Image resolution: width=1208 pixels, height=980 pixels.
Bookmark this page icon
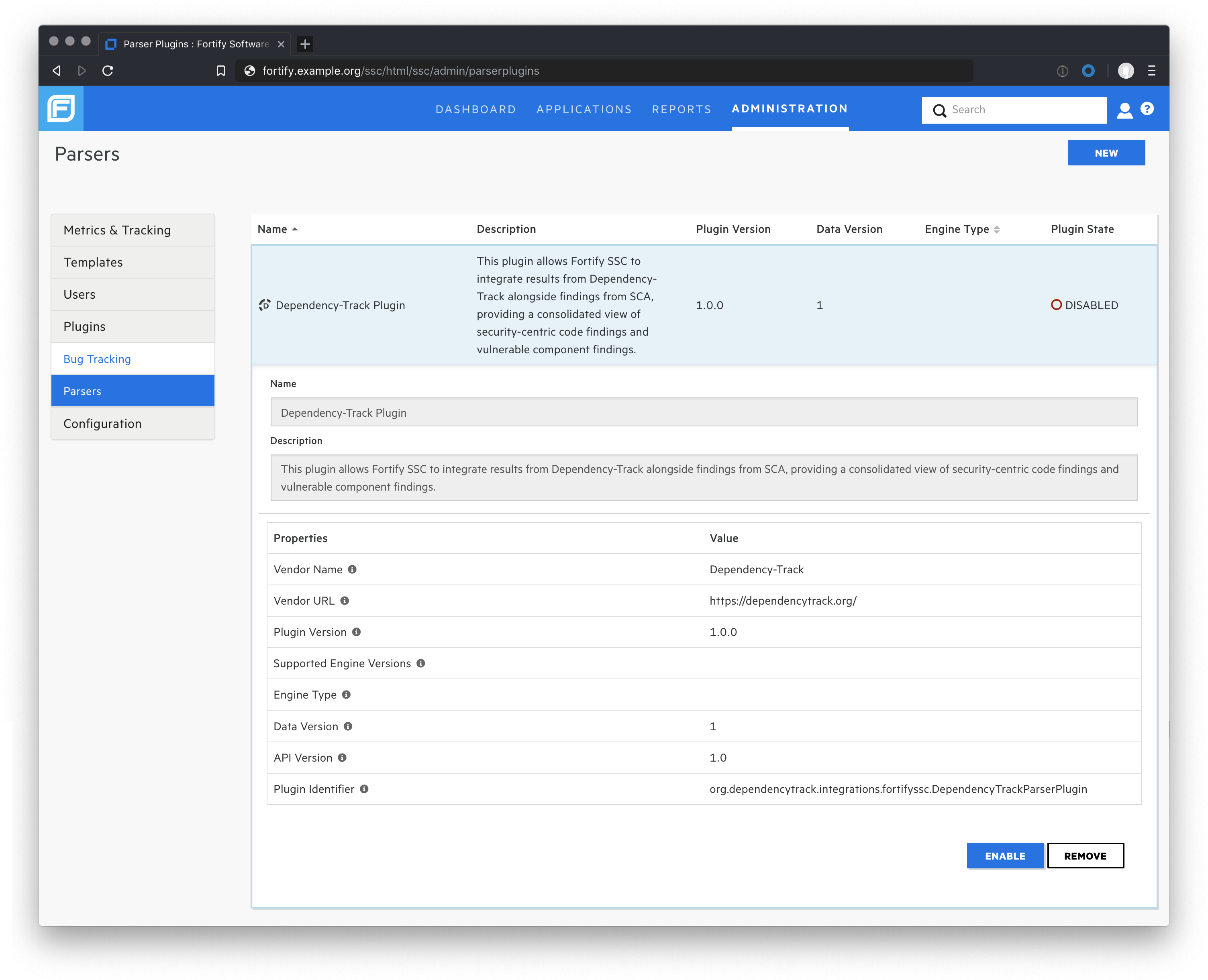point(221,71)
